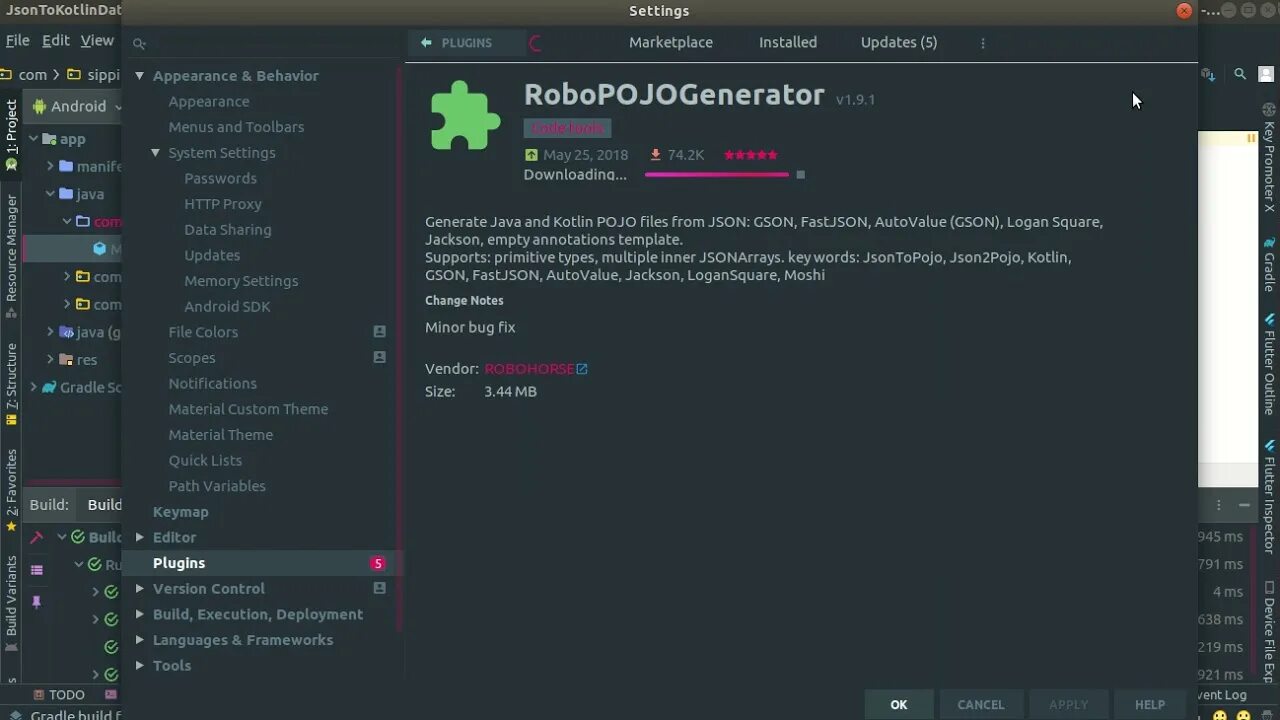This screenshot has width=1280, height=720.
Task: Select HTTP Proxy settings
Action: 223,204
